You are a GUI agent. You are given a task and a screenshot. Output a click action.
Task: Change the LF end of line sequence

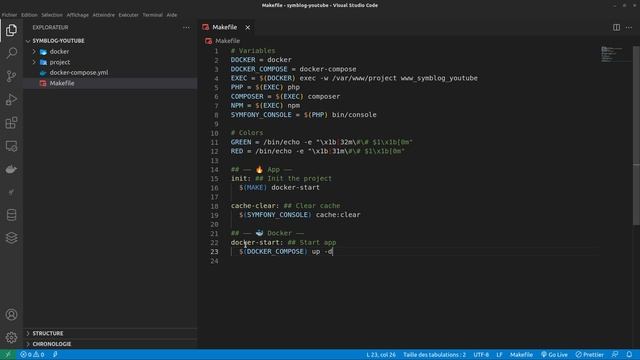click(x=499, y=355)
